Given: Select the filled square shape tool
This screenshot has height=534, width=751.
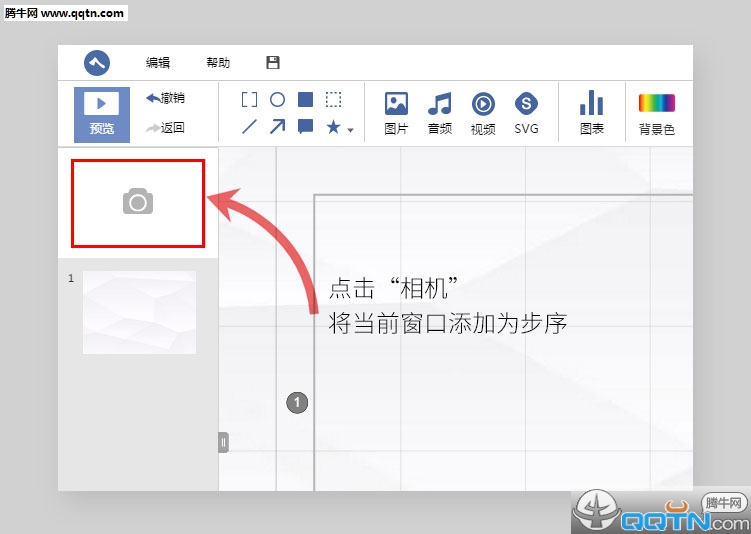Looking at the screenshot, I should click(306, 100).
